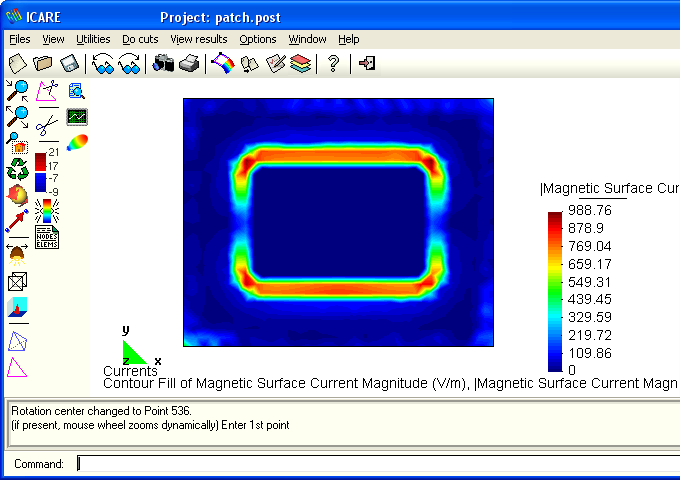Click the 'Project: patch.post' title text
Screen dimensions: 680x480
pos(220,17)
